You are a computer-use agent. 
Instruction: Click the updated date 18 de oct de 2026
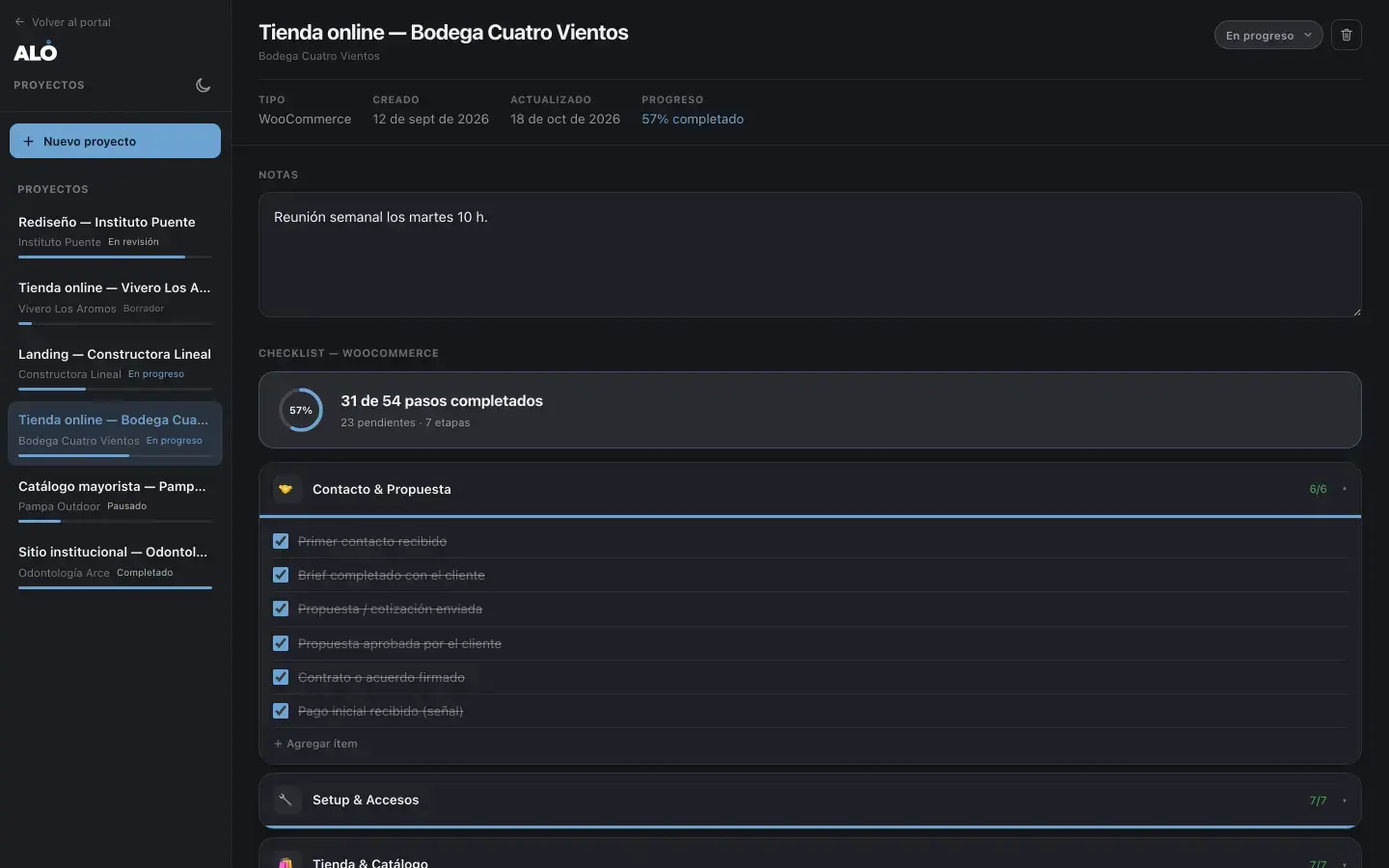[x=565, y=119]
